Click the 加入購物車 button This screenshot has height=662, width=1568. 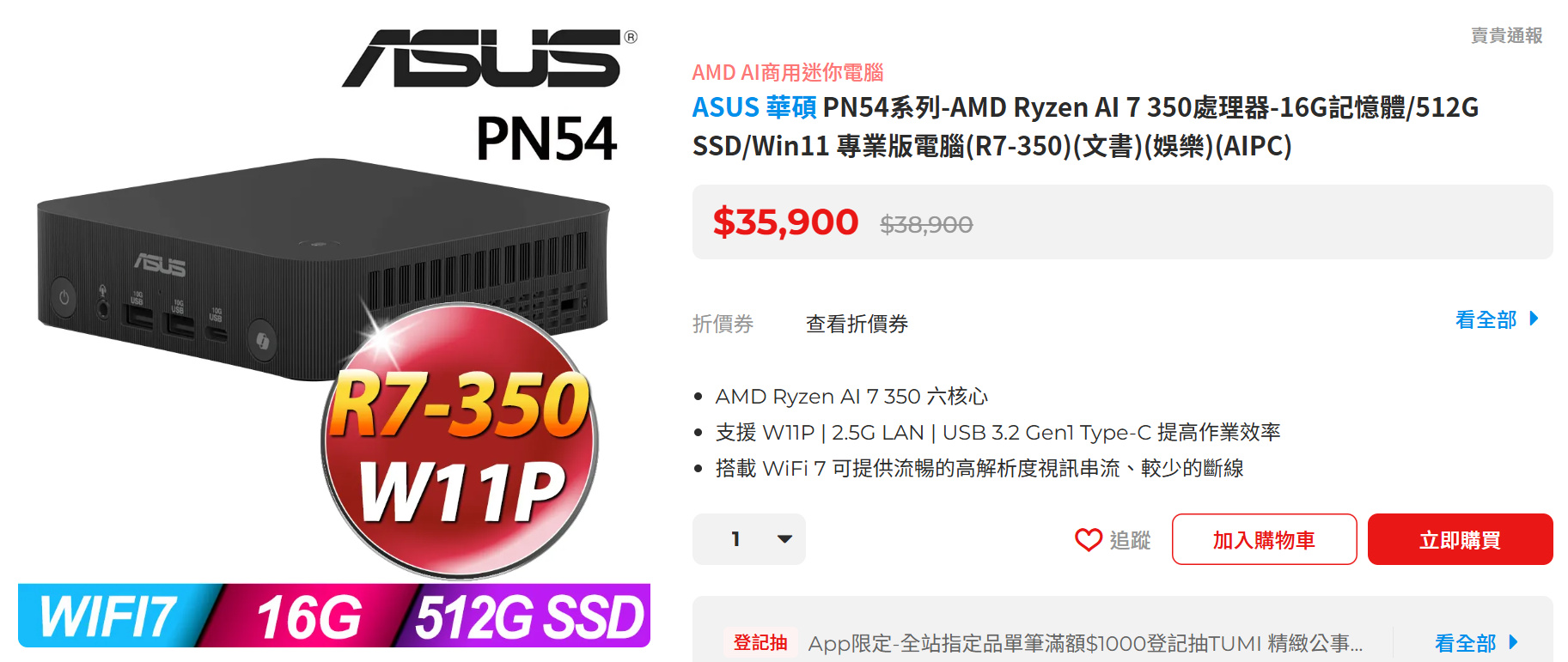1264,539
